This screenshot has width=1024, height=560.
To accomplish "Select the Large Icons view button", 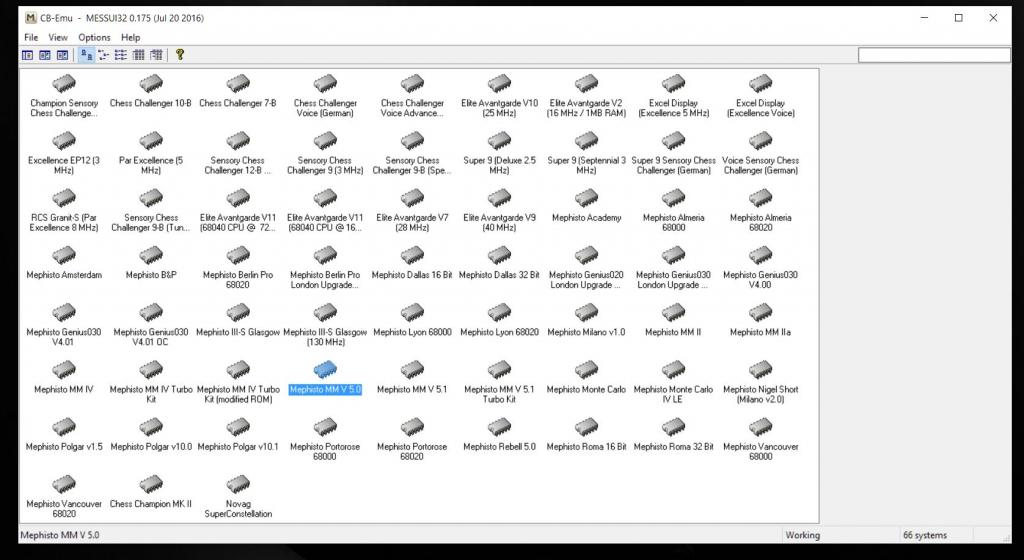I will pos(87,55).
